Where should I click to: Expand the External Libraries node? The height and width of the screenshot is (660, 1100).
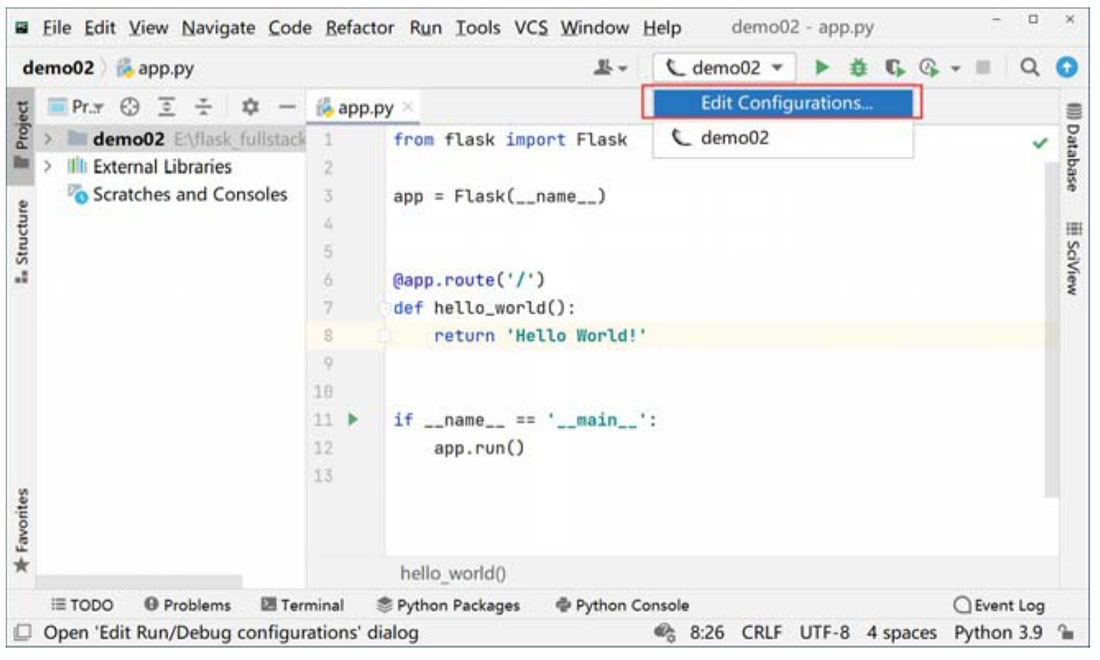pos(48,167)
